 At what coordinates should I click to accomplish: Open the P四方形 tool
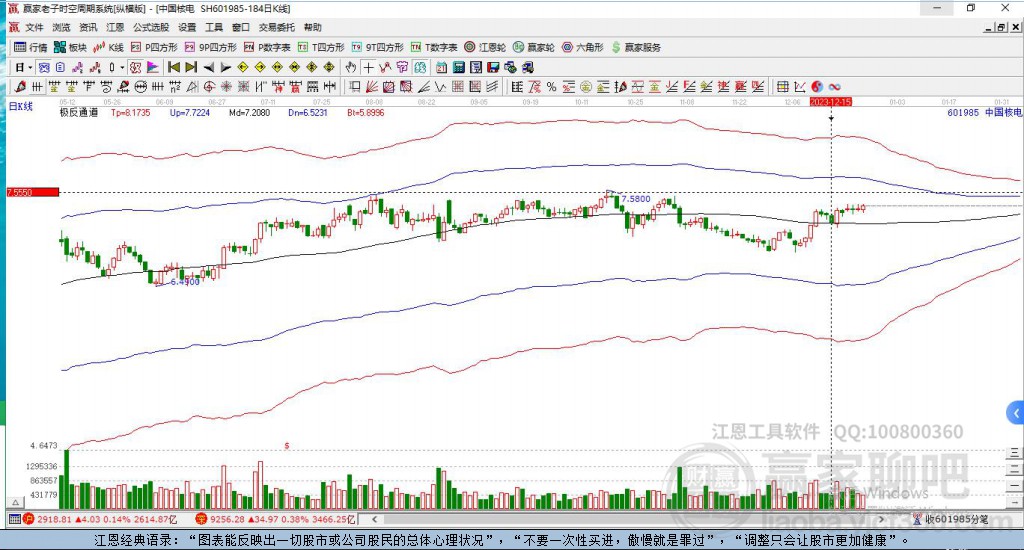[154, 47]
